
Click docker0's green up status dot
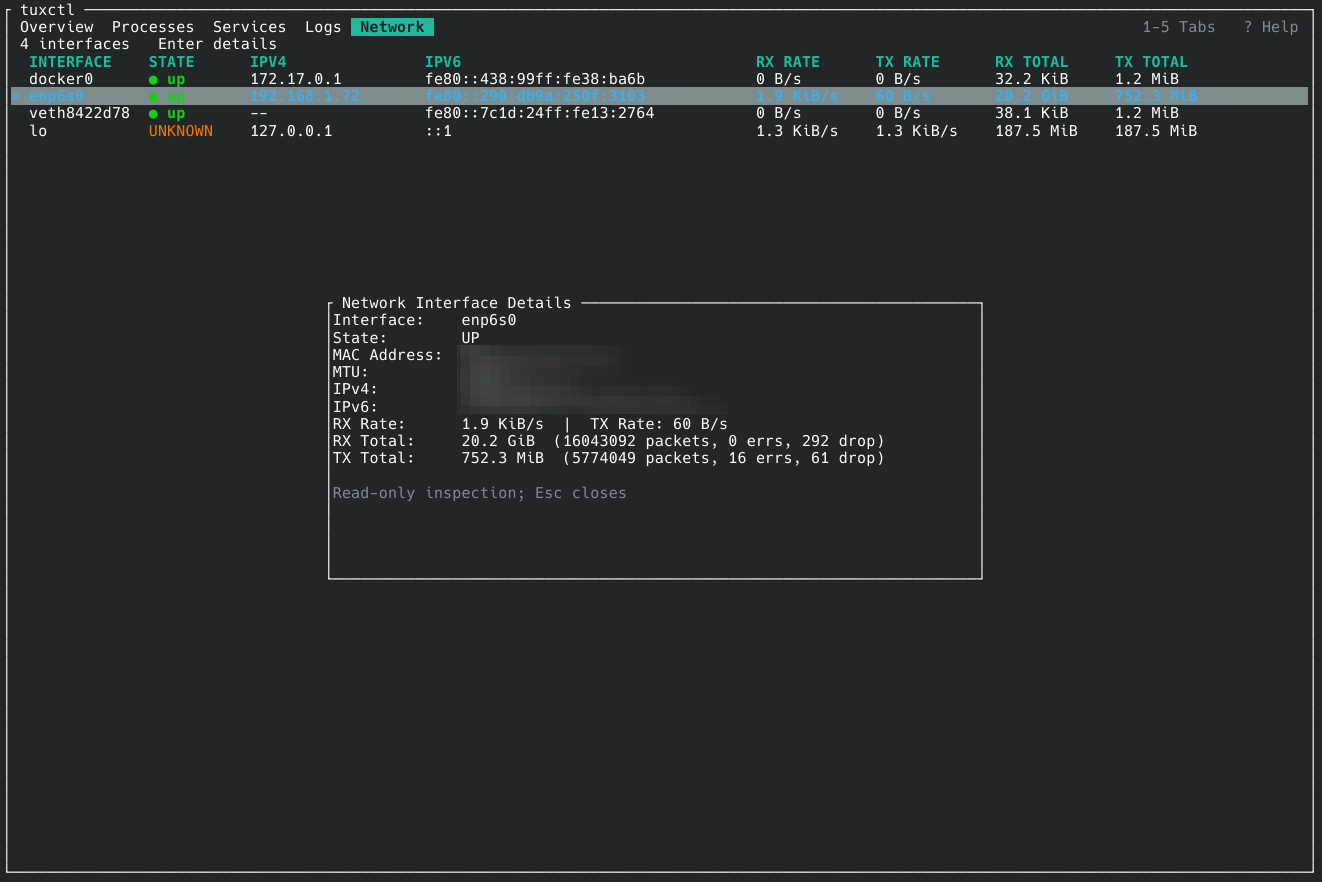tap(153, 79)
